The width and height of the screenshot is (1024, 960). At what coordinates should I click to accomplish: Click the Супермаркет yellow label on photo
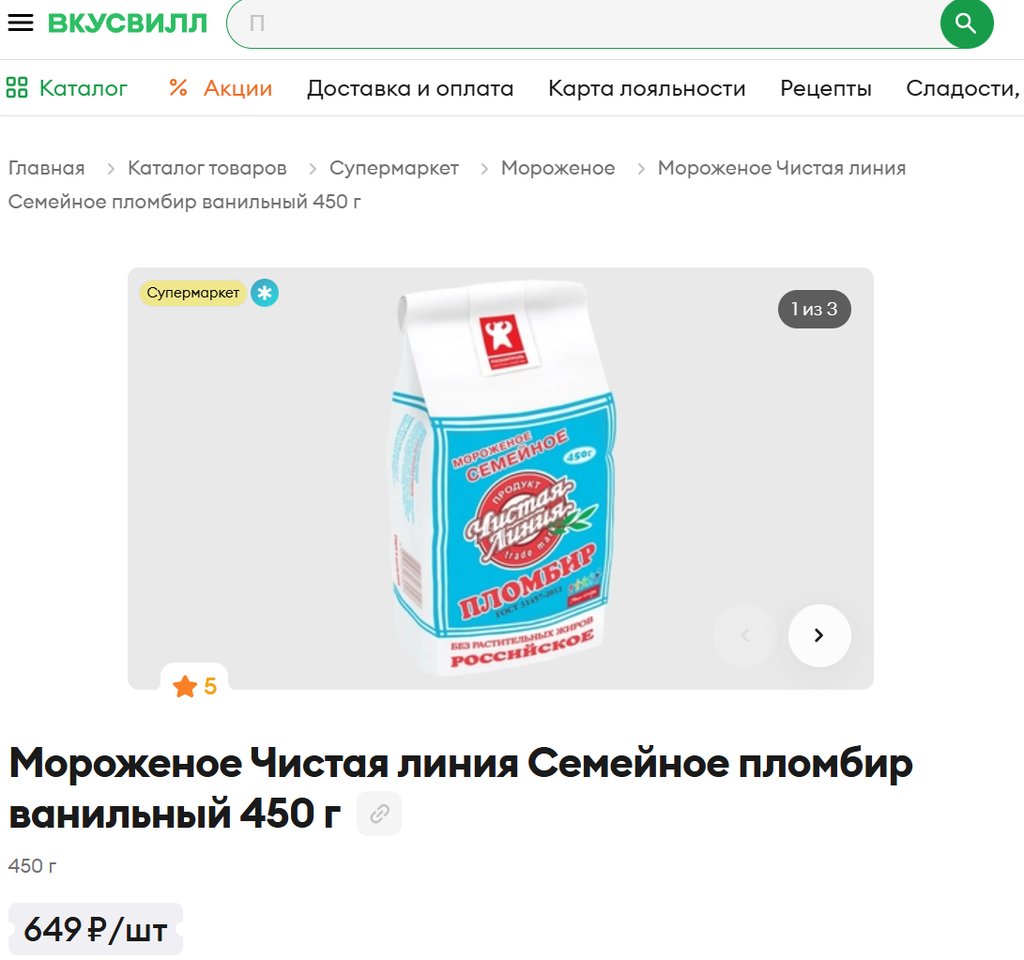(193, 293)
